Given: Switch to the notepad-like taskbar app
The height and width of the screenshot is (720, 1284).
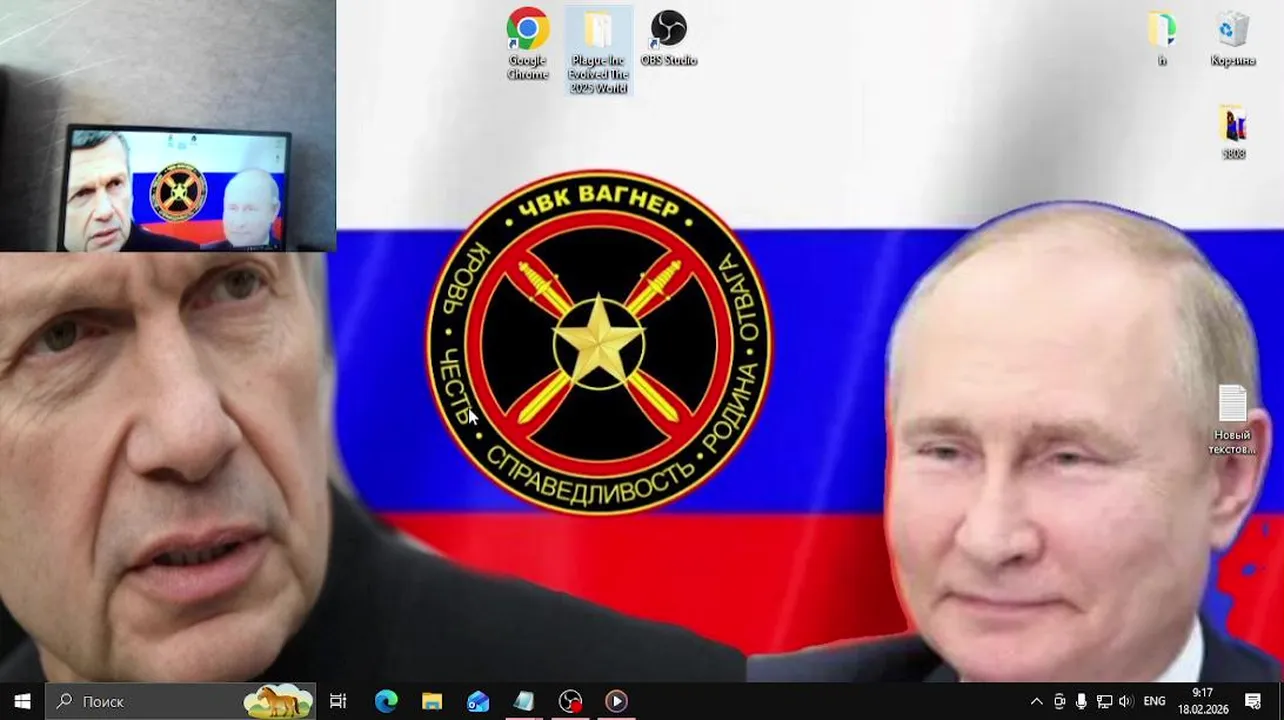Looking at the screenshot, I should (x=524, y=701).
